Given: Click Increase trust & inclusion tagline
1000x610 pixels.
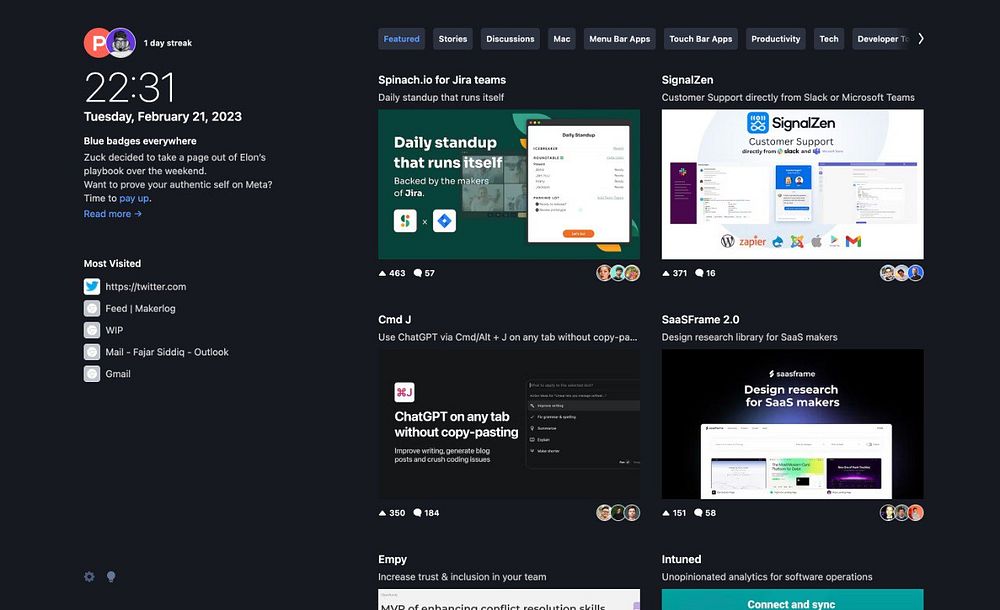Looking at the screenshot, I should [462, 577].
